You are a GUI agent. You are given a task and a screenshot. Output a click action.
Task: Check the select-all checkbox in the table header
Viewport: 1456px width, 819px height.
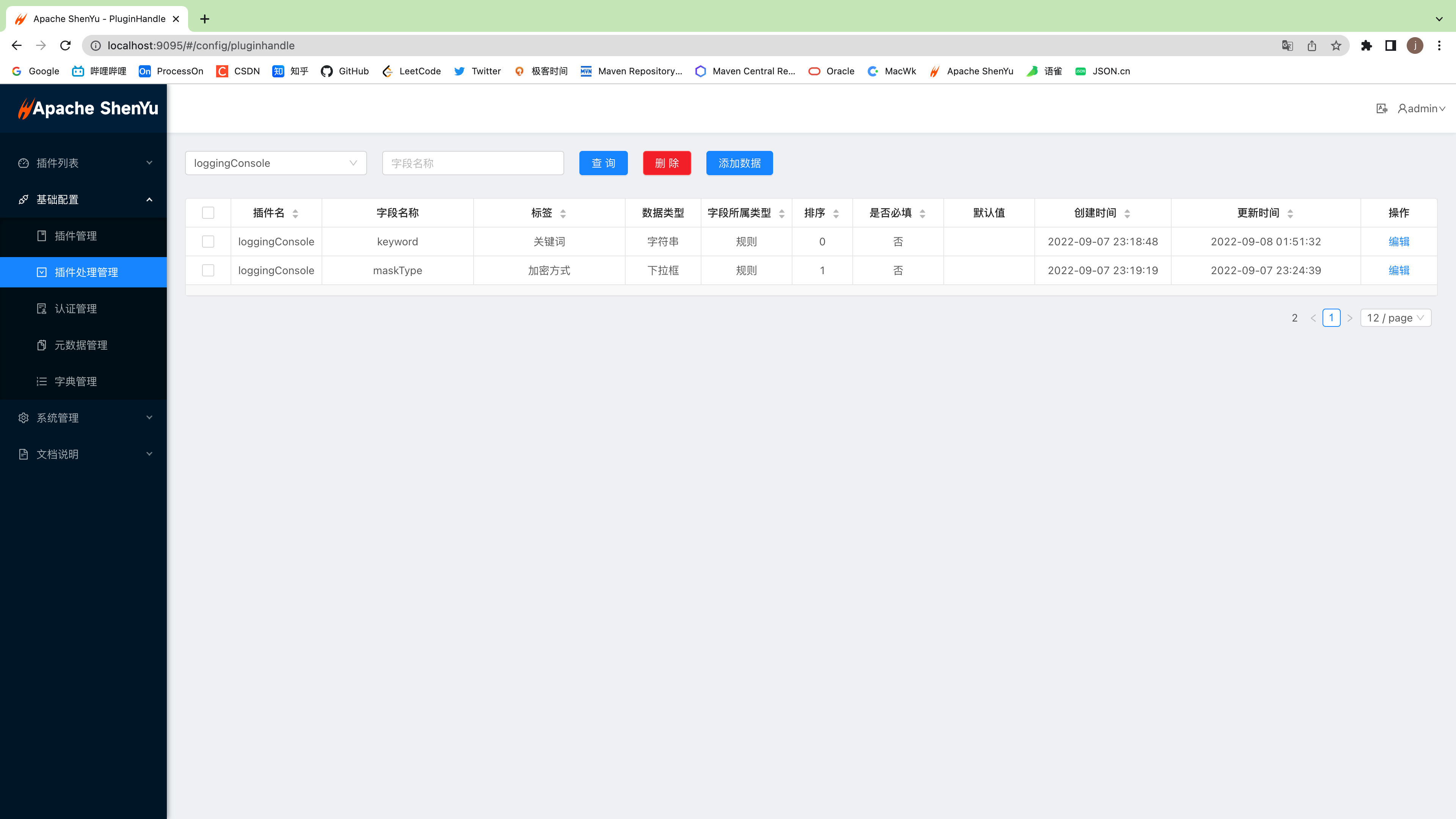(x=208, y=213)
